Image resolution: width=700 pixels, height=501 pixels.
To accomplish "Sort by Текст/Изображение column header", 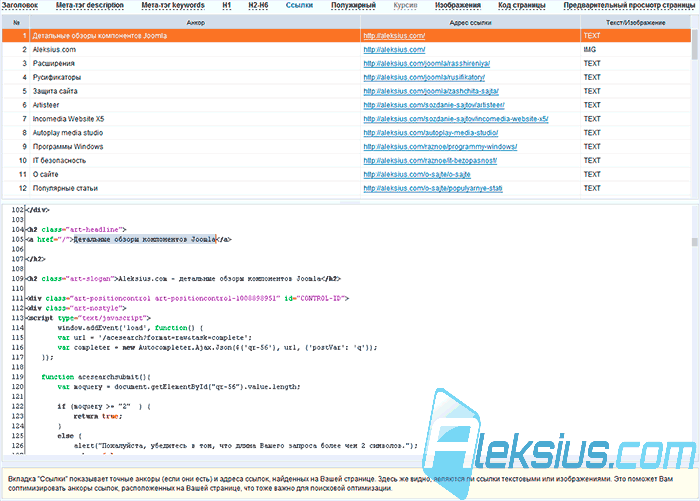I will click(x=635, y=22).
